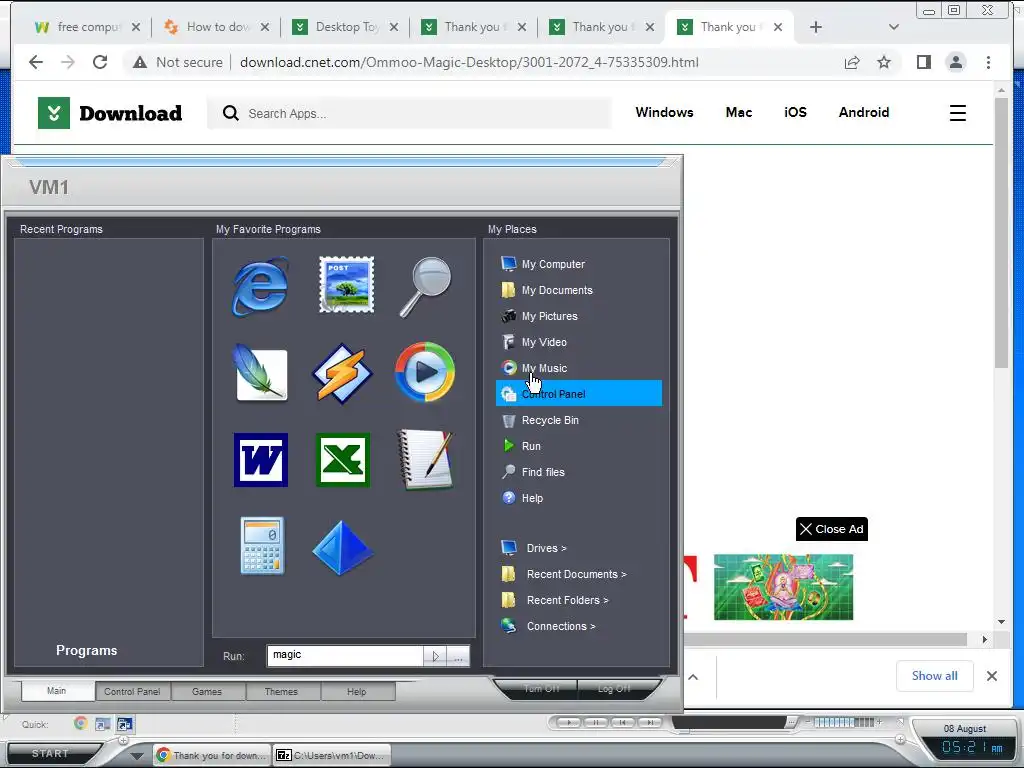Launch the Calculator icon

tap(262, 546)
